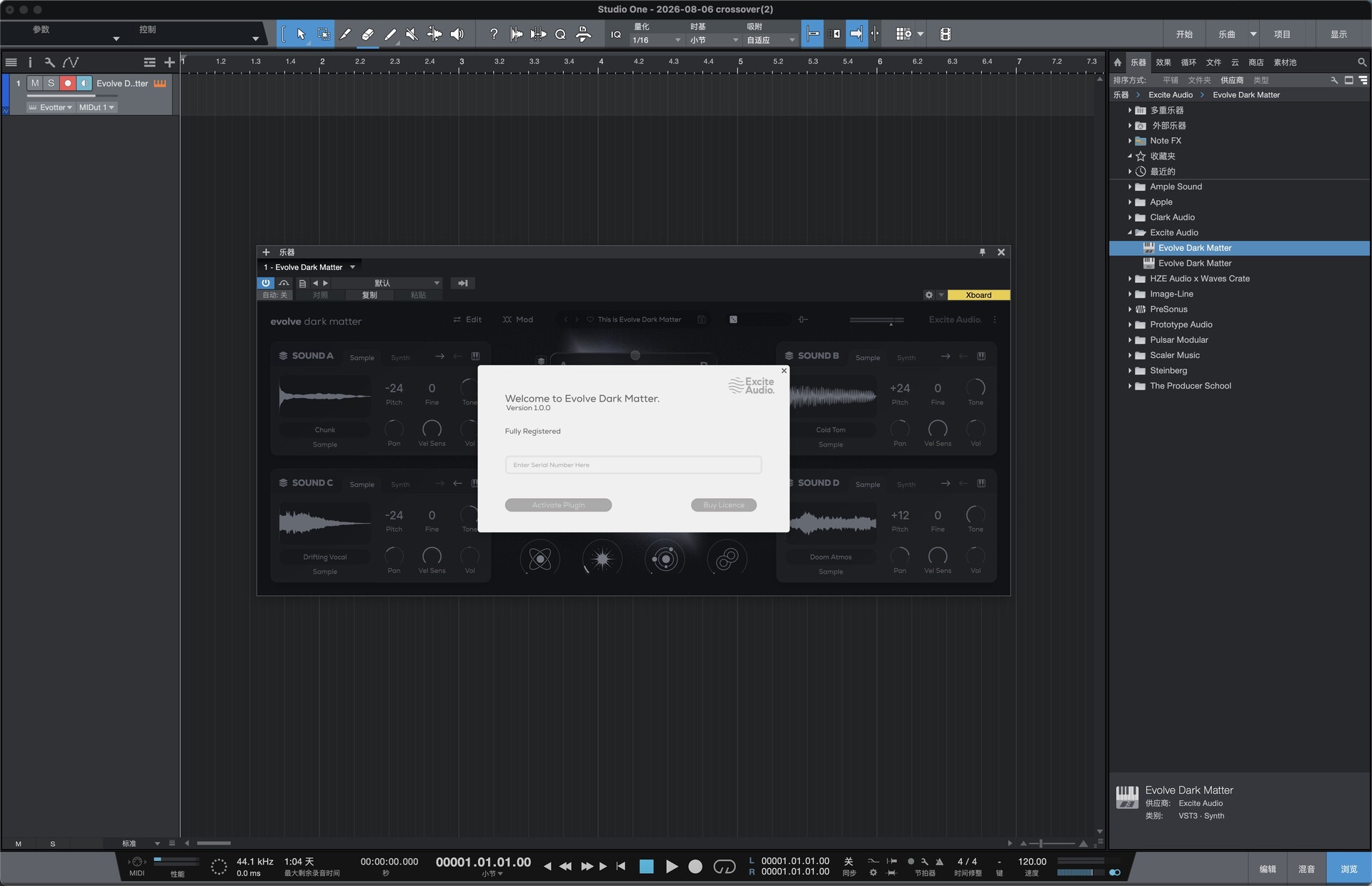
Task: Pin the instrument plugin window
Action: pyautogui.click(x=983, y=252)
